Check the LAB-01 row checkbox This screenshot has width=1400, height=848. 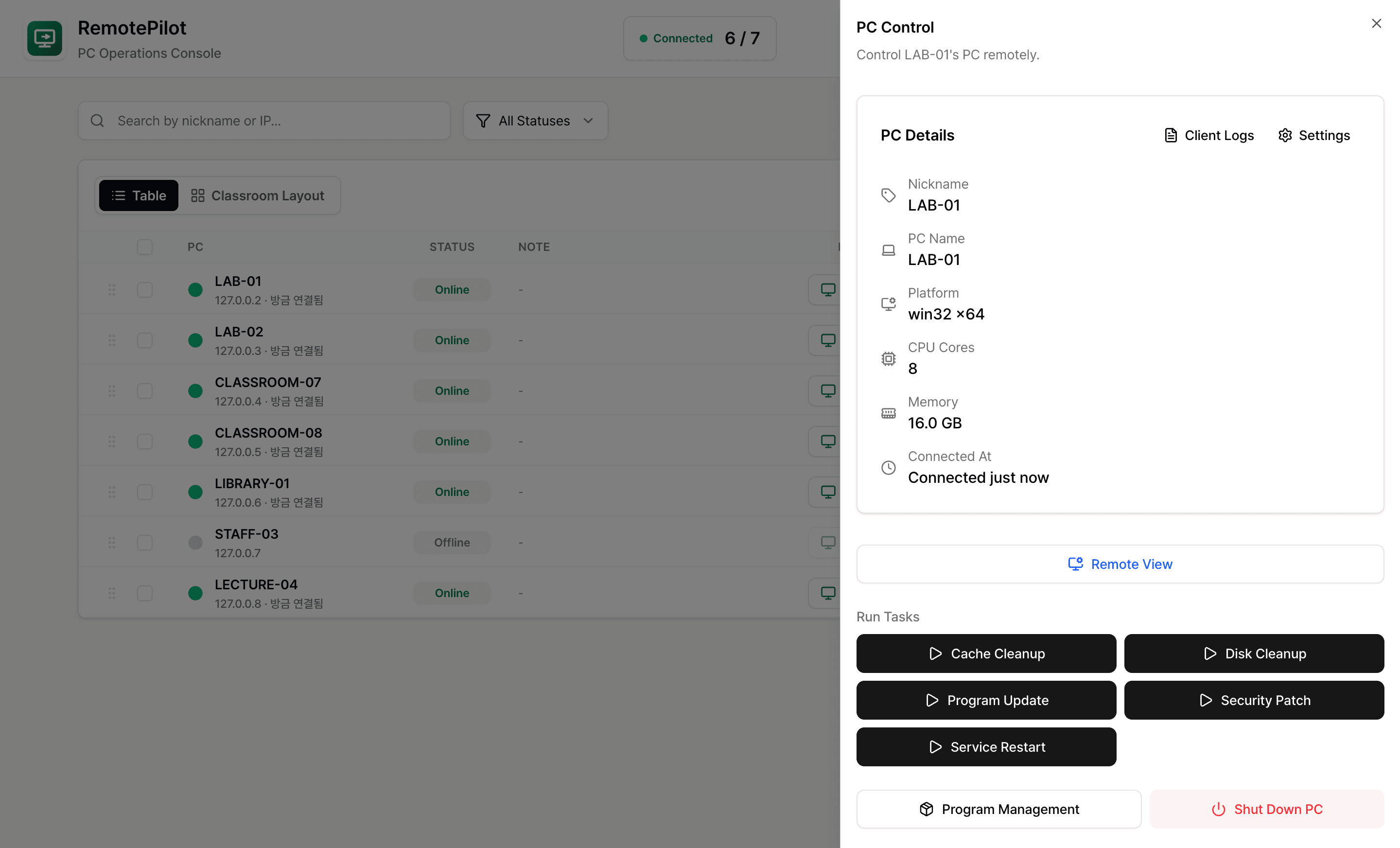click(145, 289)
